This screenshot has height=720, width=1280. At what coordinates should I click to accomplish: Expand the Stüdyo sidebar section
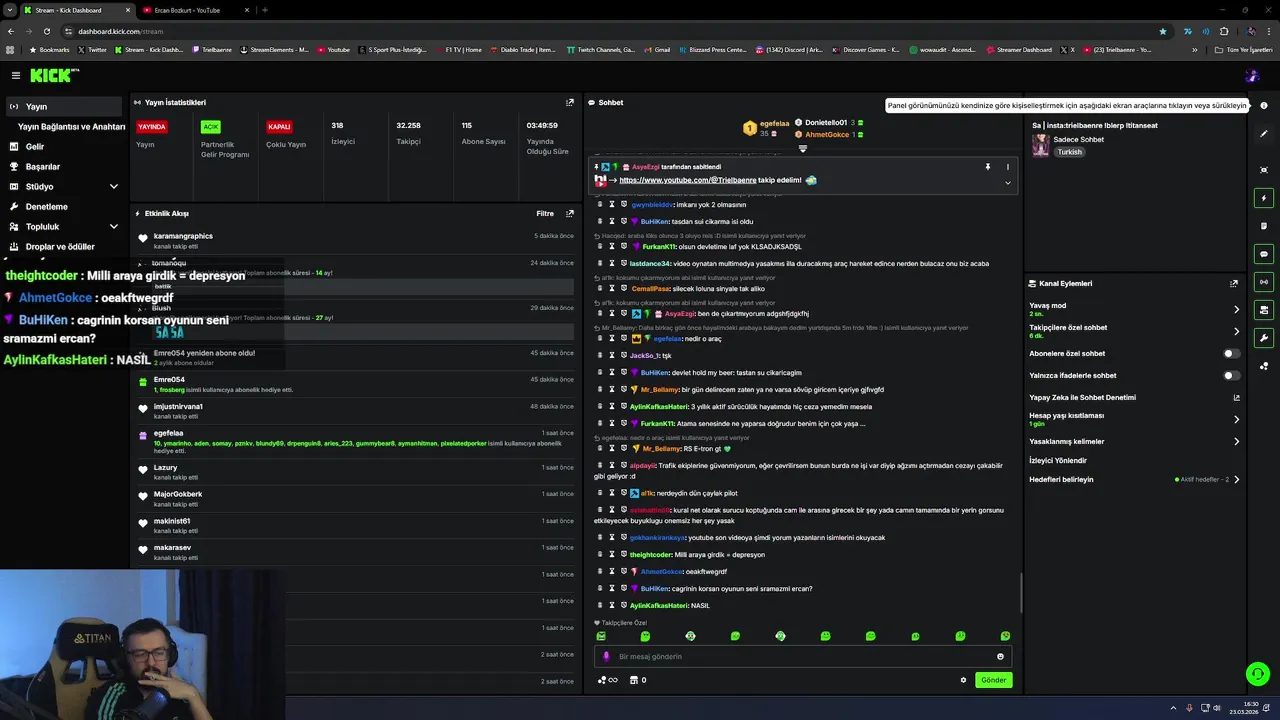click(x=113, y=186)
